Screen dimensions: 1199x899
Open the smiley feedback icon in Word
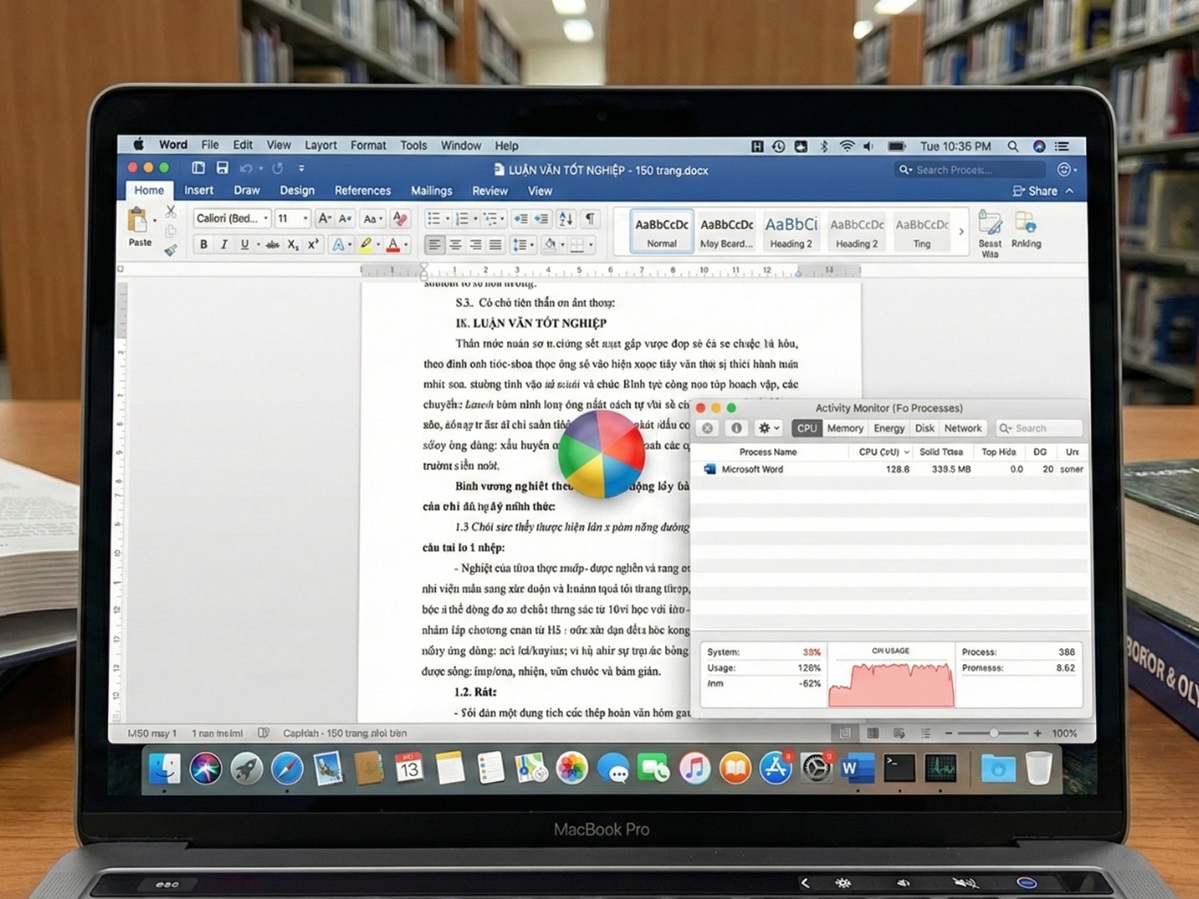1064,170
